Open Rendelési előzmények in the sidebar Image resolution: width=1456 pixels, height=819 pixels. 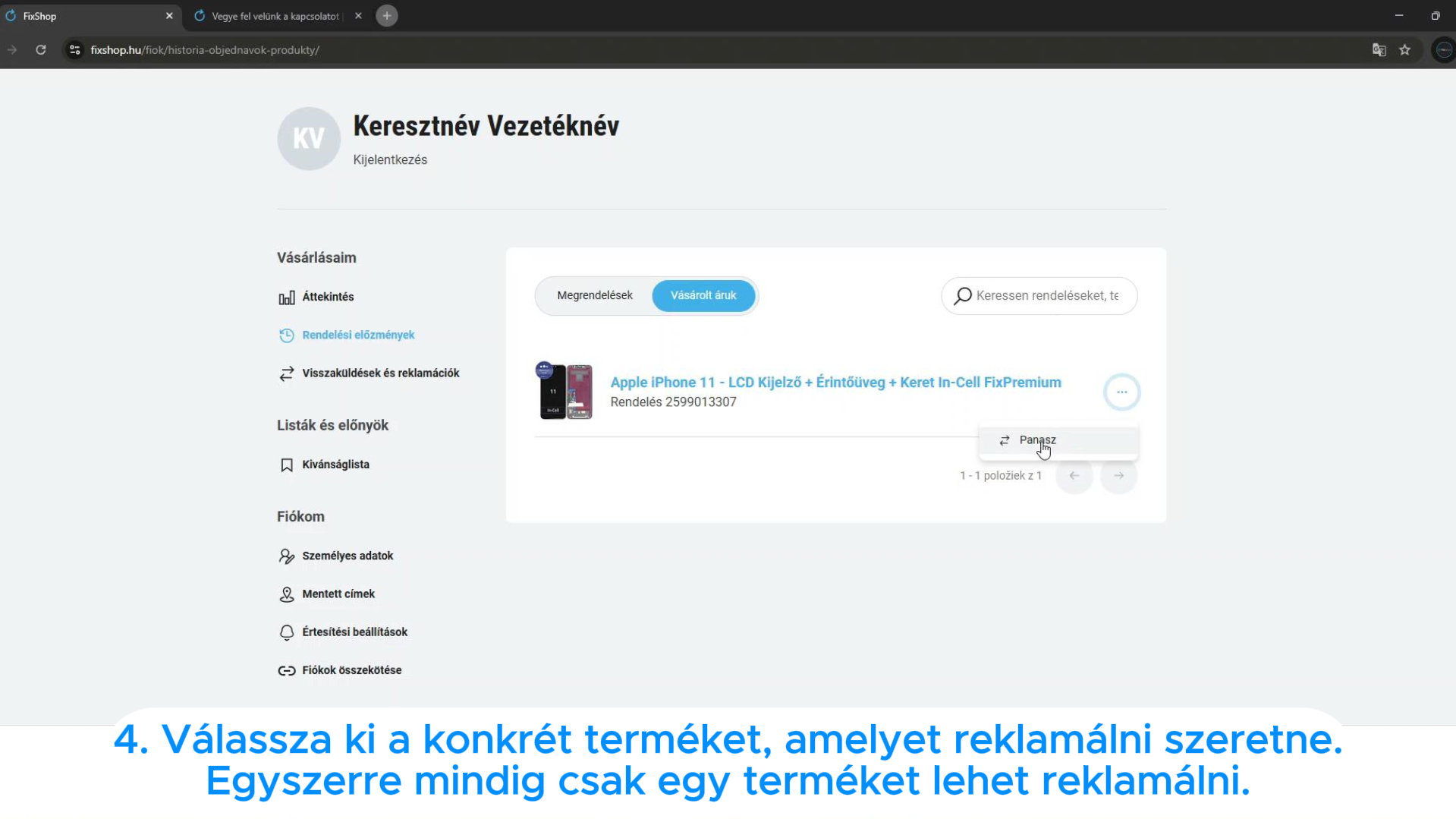click(357, 335)
